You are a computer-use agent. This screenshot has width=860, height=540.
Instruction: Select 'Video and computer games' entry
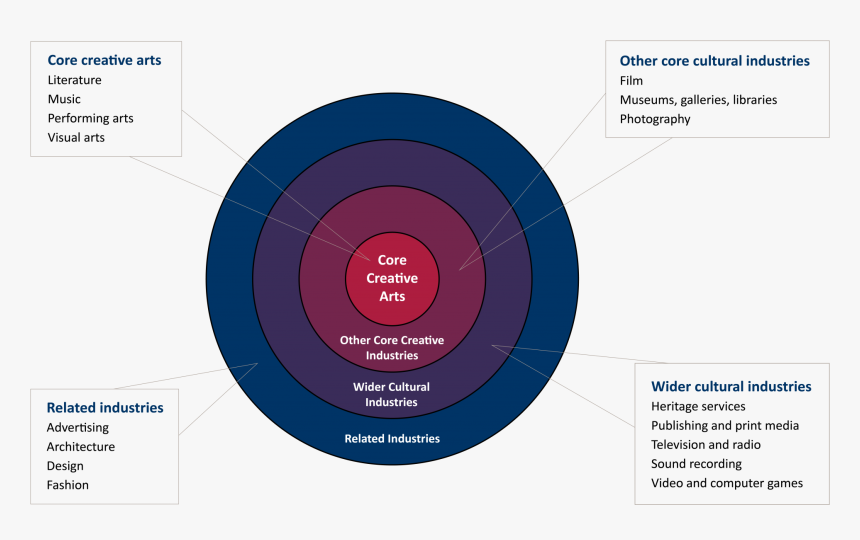point(727,483)
